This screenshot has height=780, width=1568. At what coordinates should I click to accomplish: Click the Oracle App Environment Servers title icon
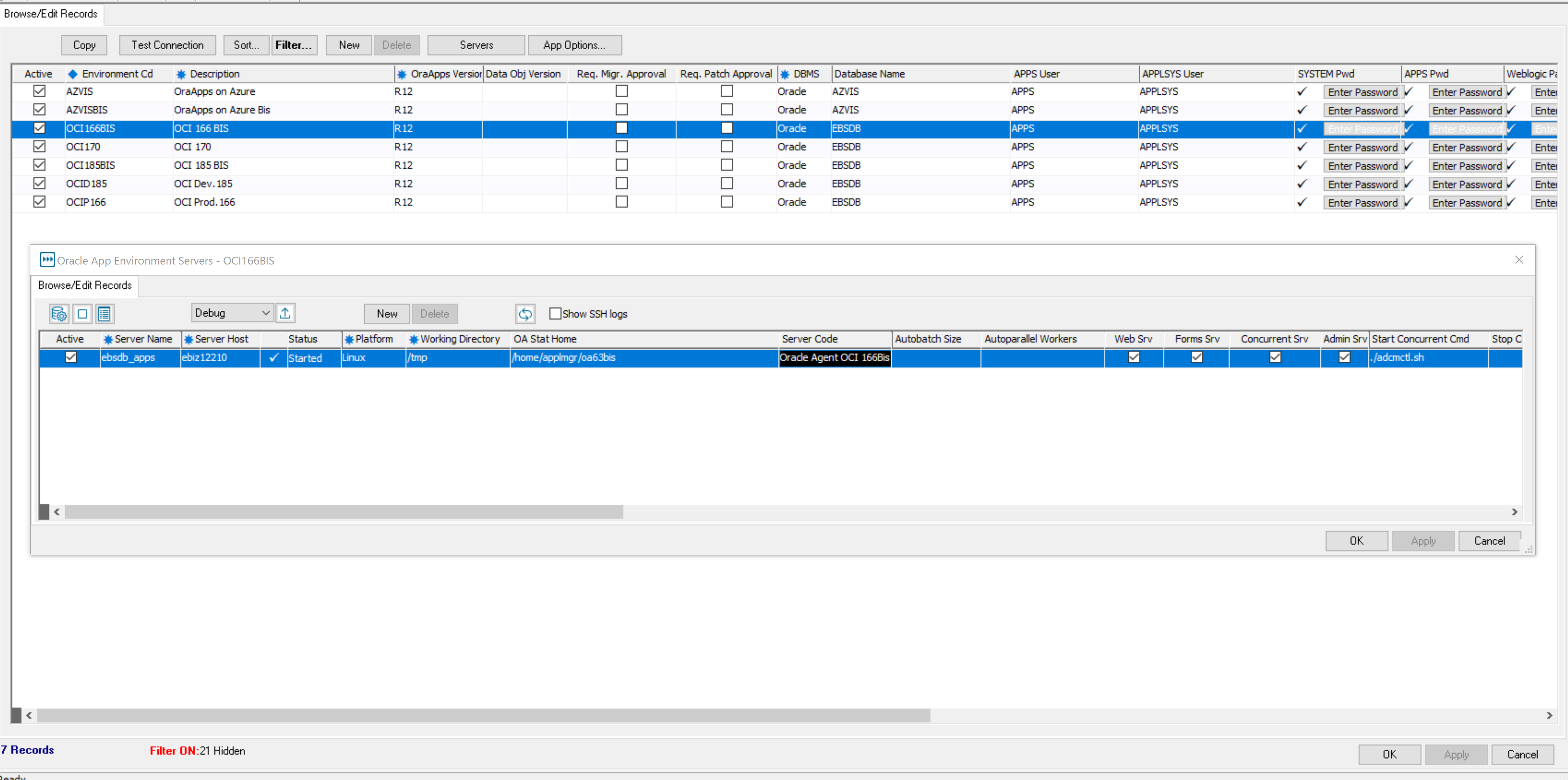[x=47, y=260]
